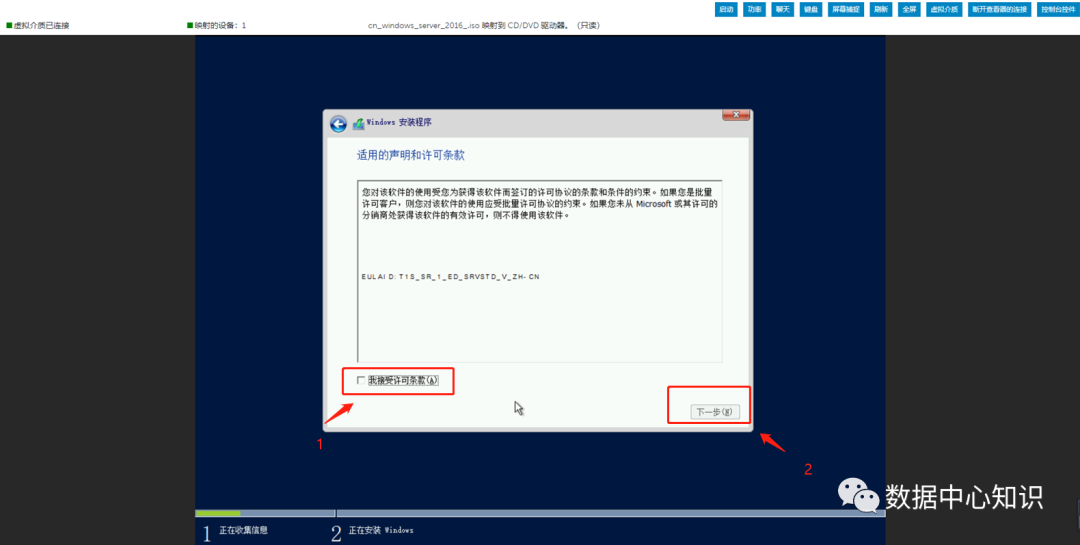Close the Windows 安装程序 dialog
The width and height of the screenshot is (1080, 545).
pyautogui.click(x=736, y=115)
